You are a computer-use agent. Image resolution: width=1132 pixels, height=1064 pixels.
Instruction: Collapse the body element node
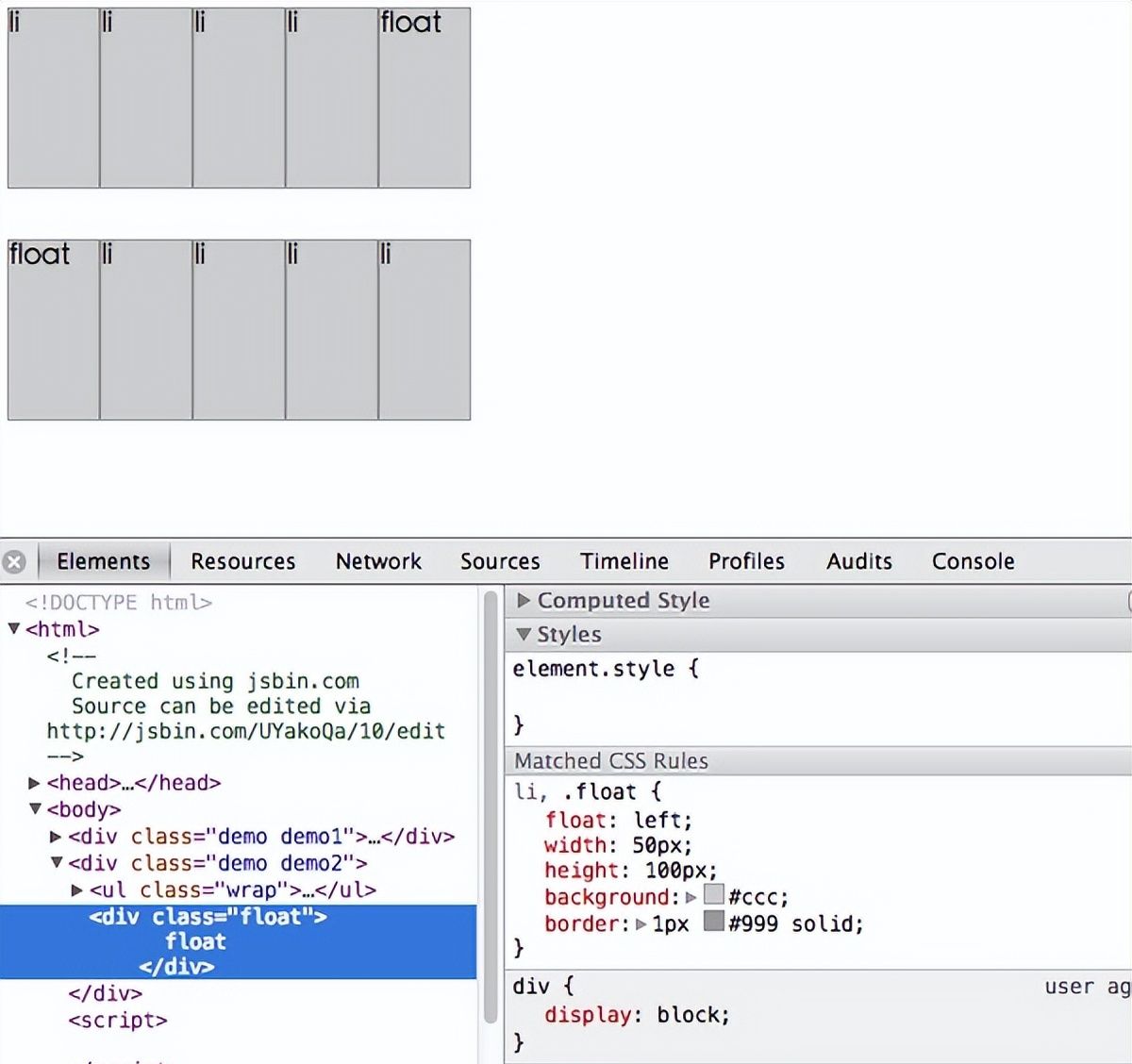click(35, 809)
